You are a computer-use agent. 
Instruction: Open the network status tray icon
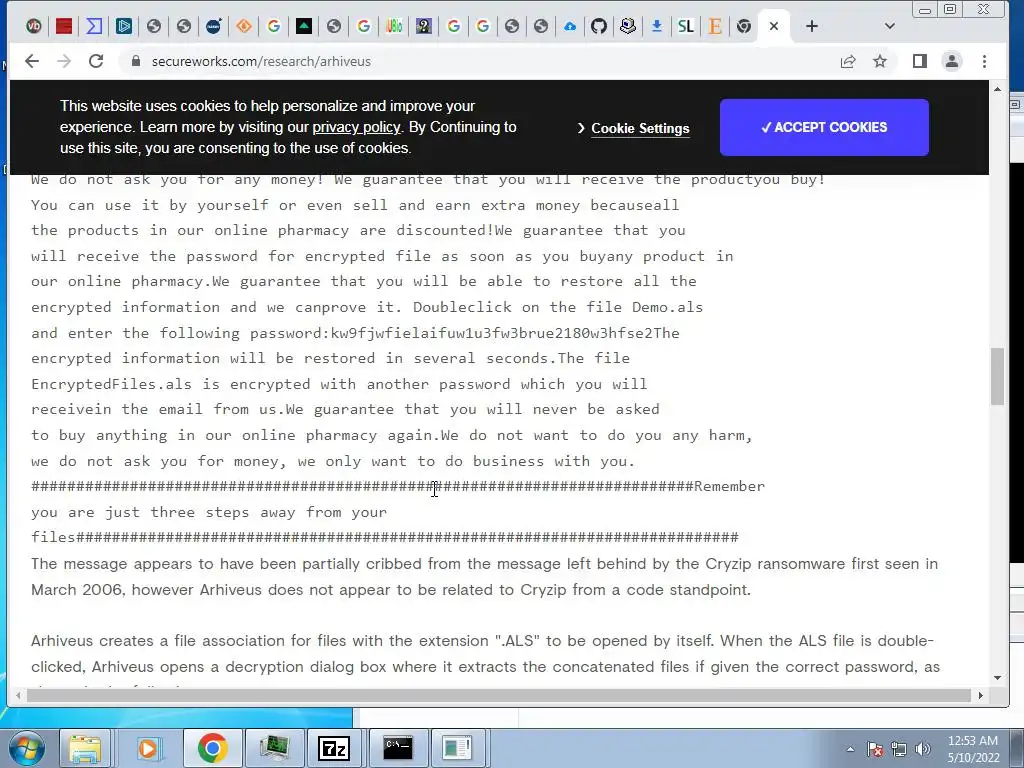(899, 749)
